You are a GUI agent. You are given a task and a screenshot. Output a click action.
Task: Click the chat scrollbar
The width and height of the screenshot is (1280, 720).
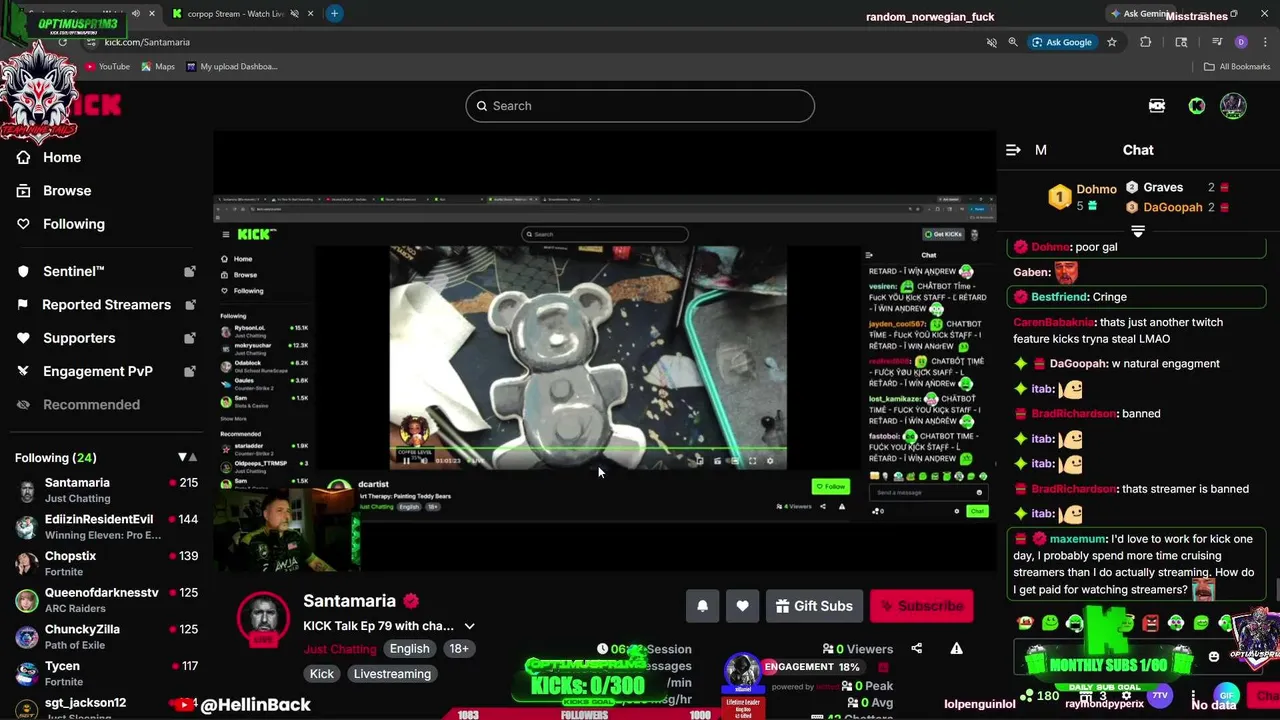pos(1276,590)
